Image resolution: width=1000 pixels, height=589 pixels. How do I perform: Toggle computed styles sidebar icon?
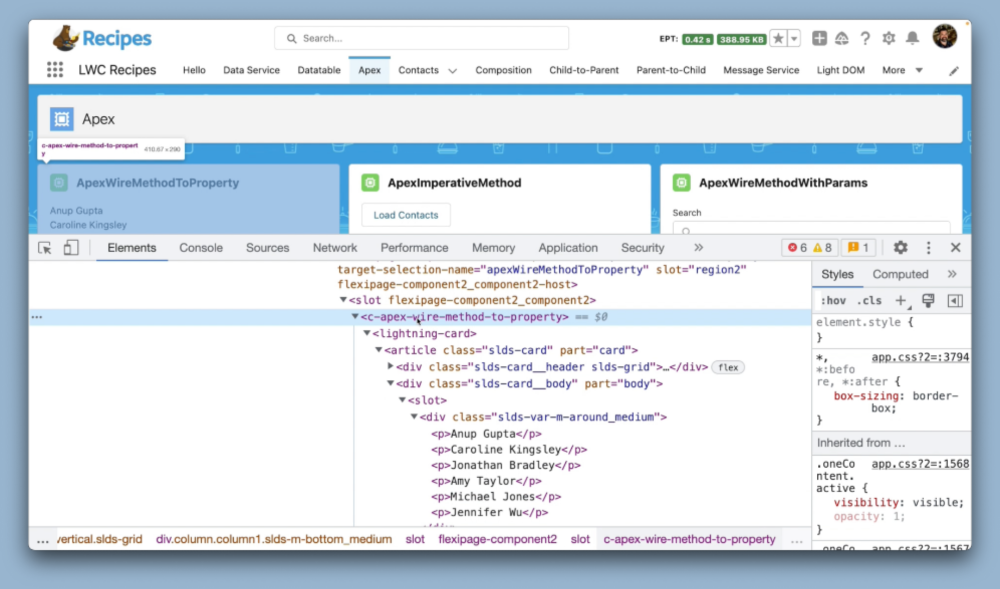(955, 301)
